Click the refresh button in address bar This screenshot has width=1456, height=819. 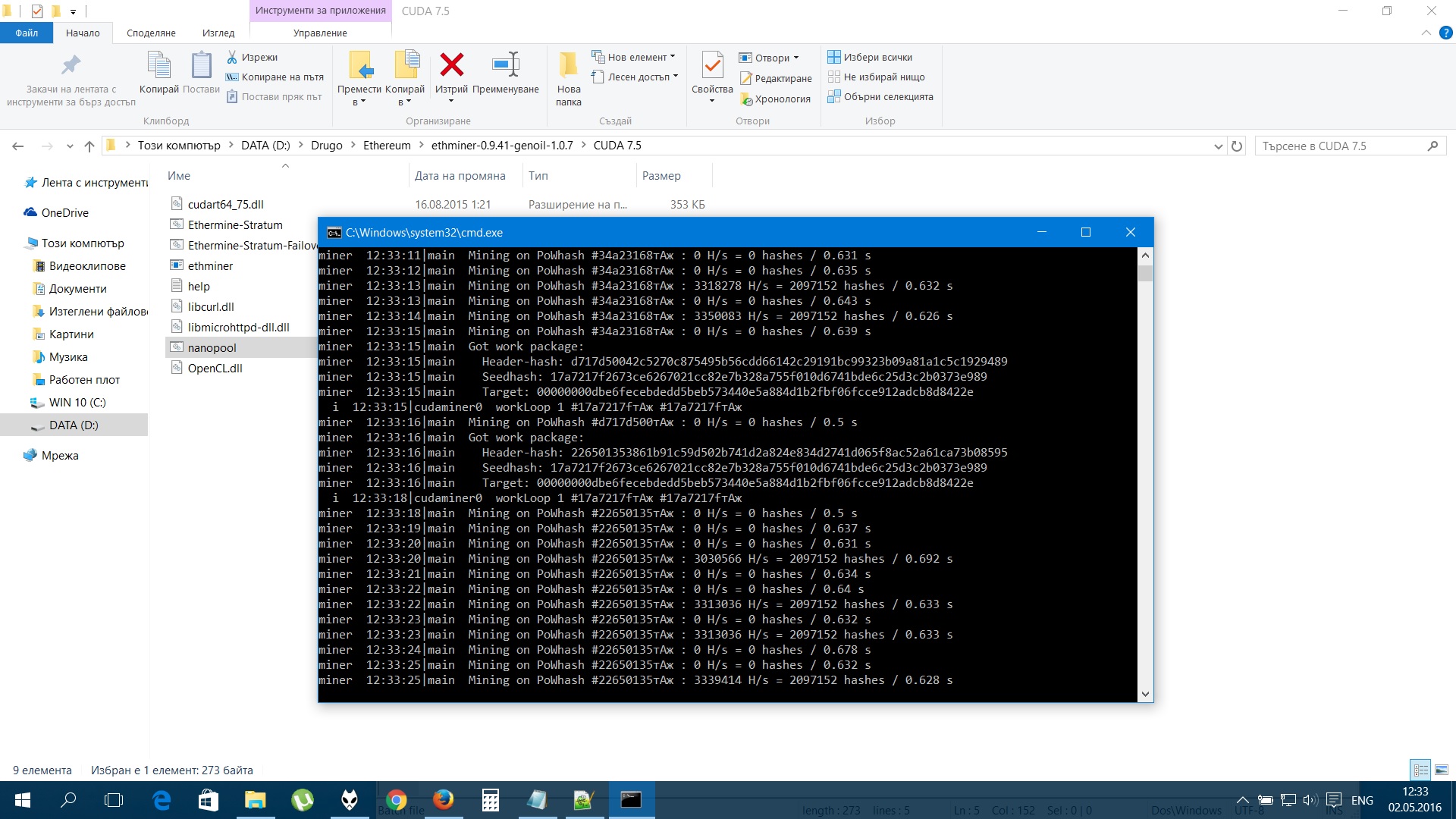click(x=1237, y=146)
